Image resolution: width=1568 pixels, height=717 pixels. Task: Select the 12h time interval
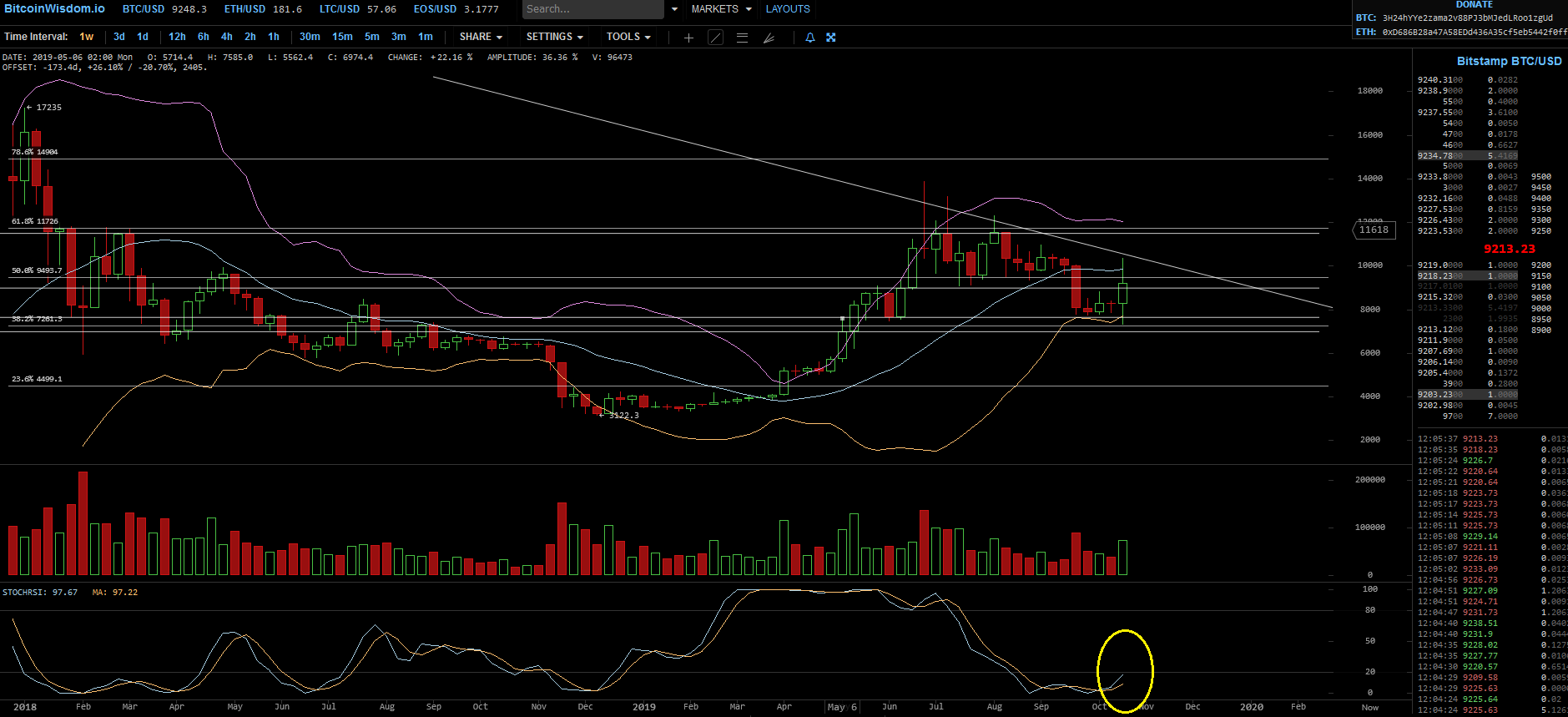177,37
